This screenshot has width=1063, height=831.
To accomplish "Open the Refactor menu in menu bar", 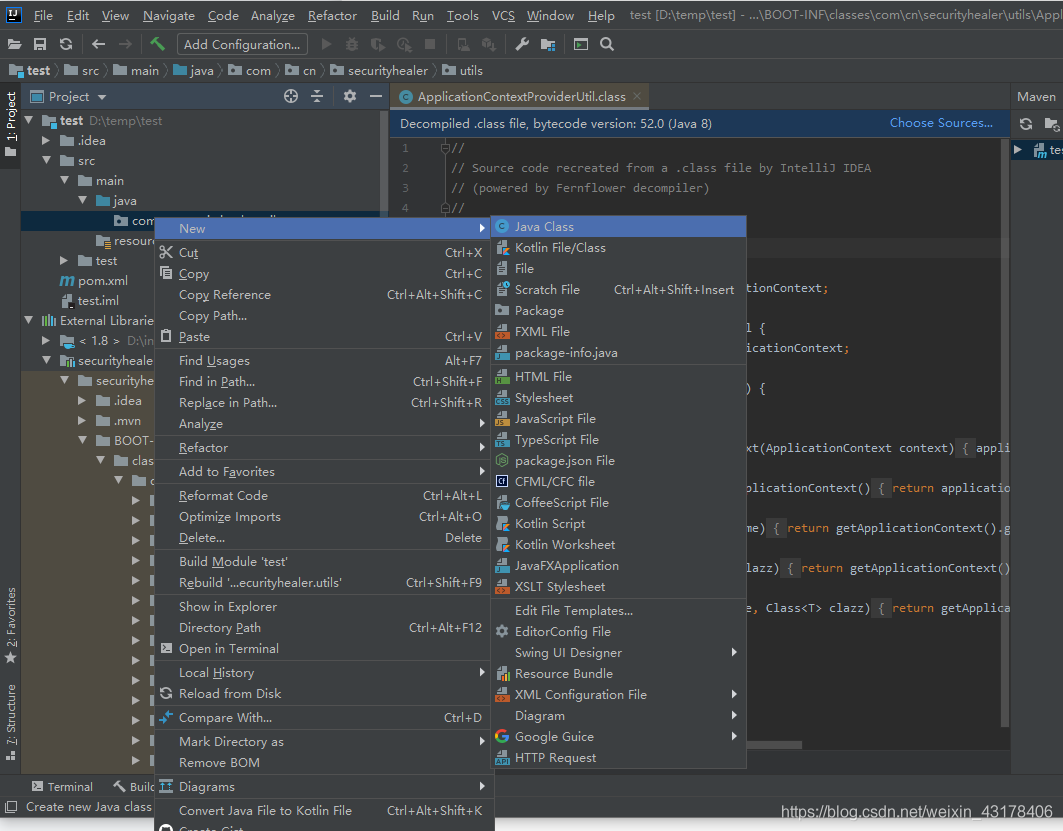I will click(x=332, y=15).
